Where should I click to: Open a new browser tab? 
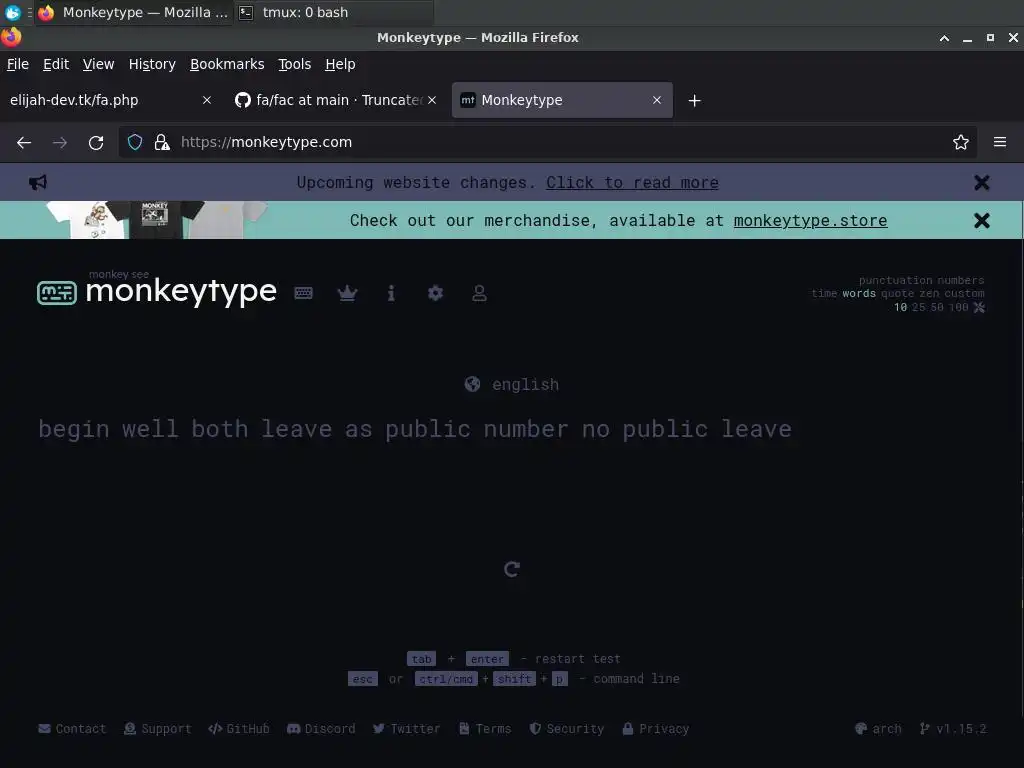695,101
